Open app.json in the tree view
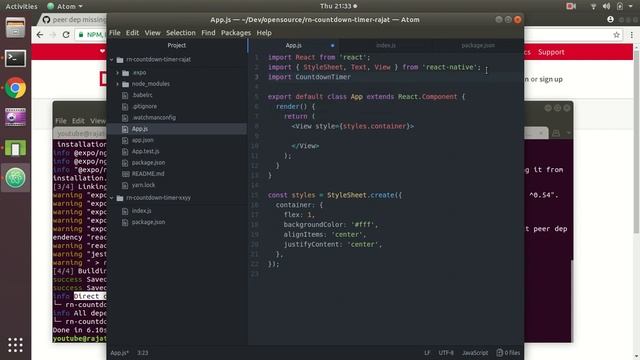This screenshot has height=360, width=640. pos(142,140)
